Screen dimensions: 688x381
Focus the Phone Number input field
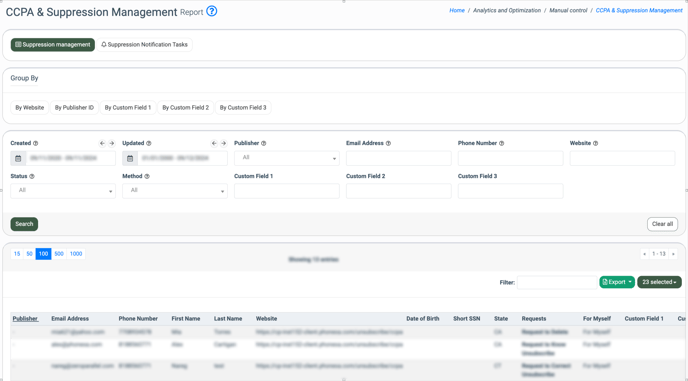coord(510,158)
